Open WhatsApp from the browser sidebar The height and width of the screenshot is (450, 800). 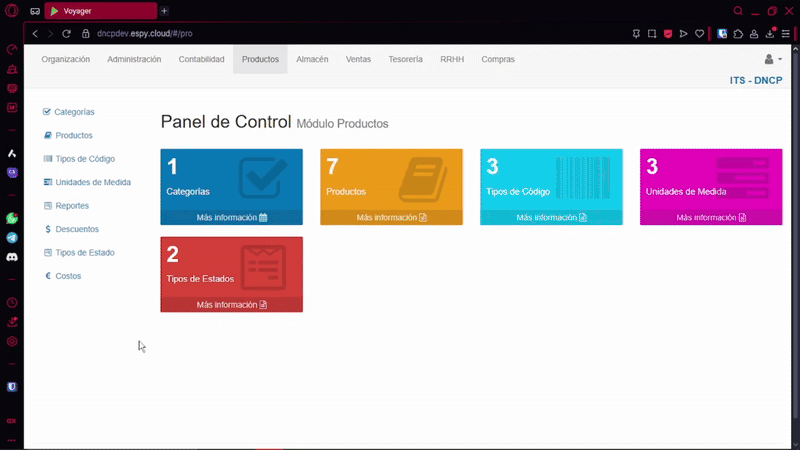pos(12,218)
